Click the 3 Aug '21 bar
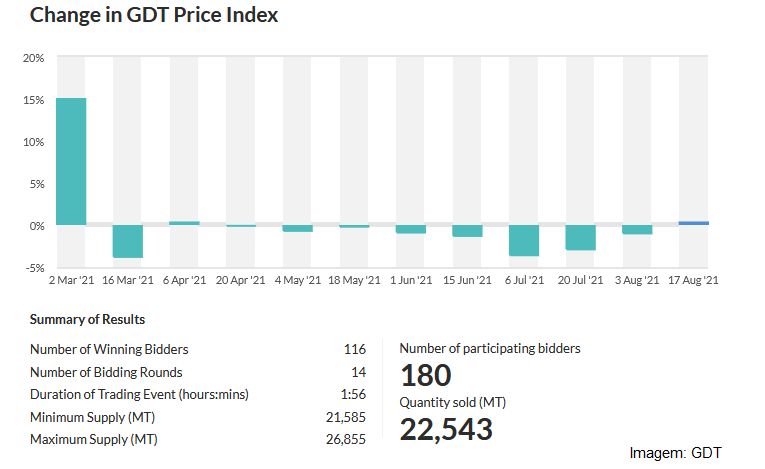765x469 pixels. 637,229
